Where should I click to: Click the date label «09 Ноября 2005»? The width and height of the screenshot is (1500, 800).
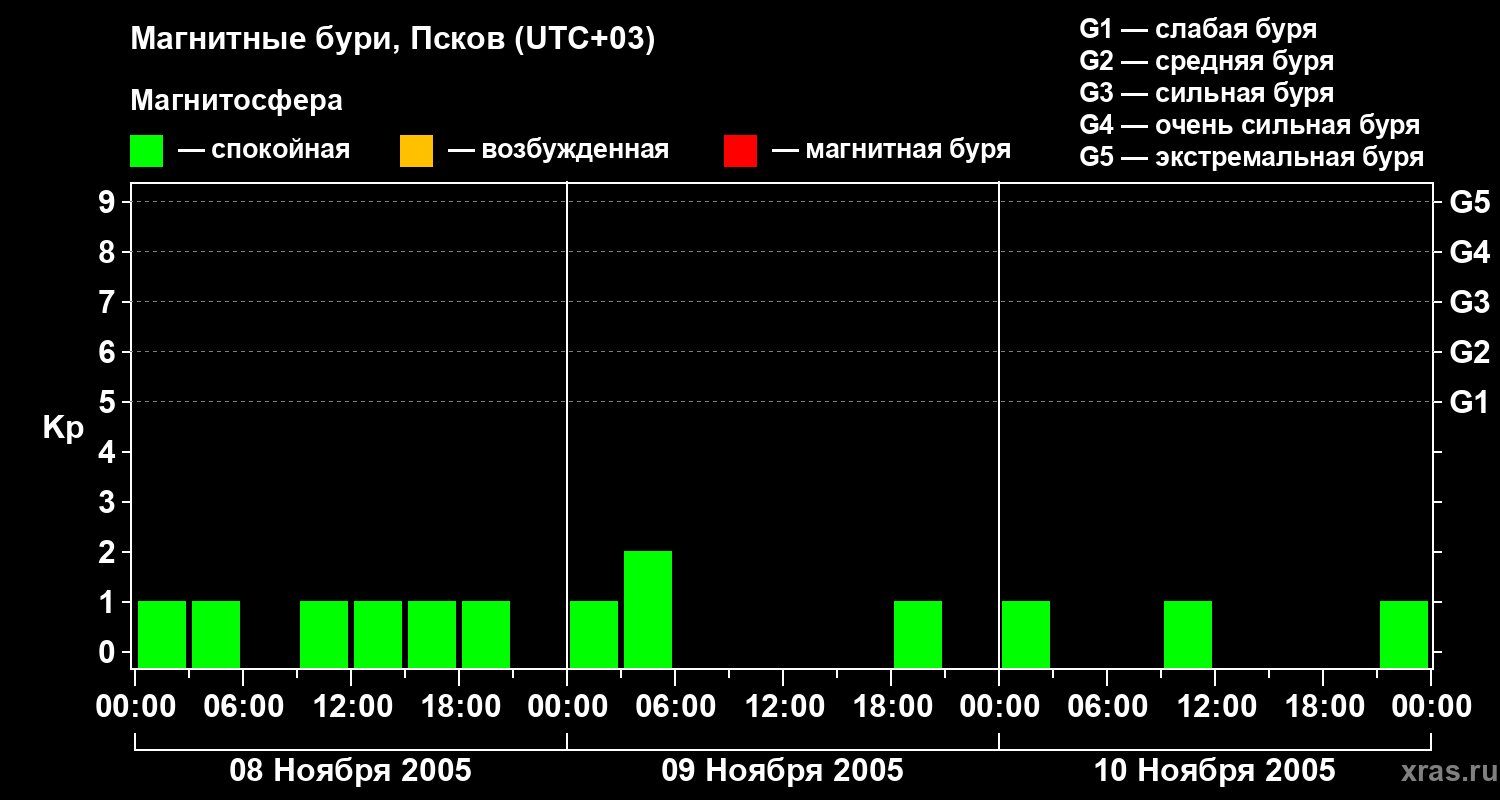pyautogui.click(x=783, y=771)
